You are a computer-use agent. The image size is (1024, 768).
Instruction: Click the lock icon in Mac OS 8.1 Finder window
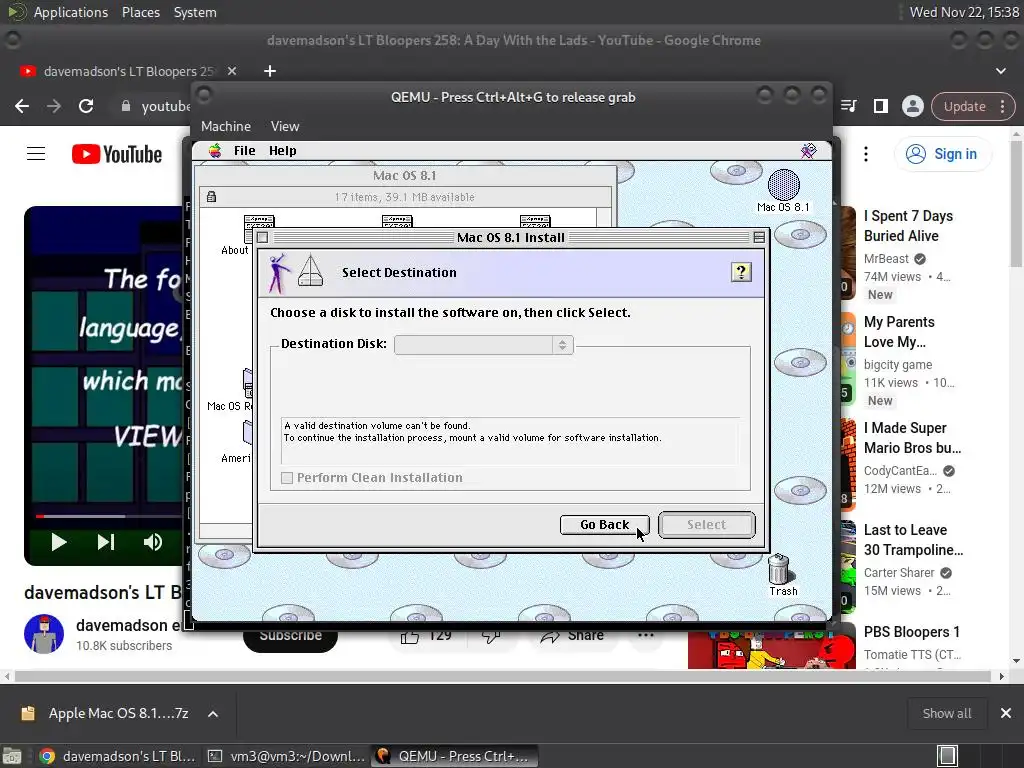[x=211, y=197]
